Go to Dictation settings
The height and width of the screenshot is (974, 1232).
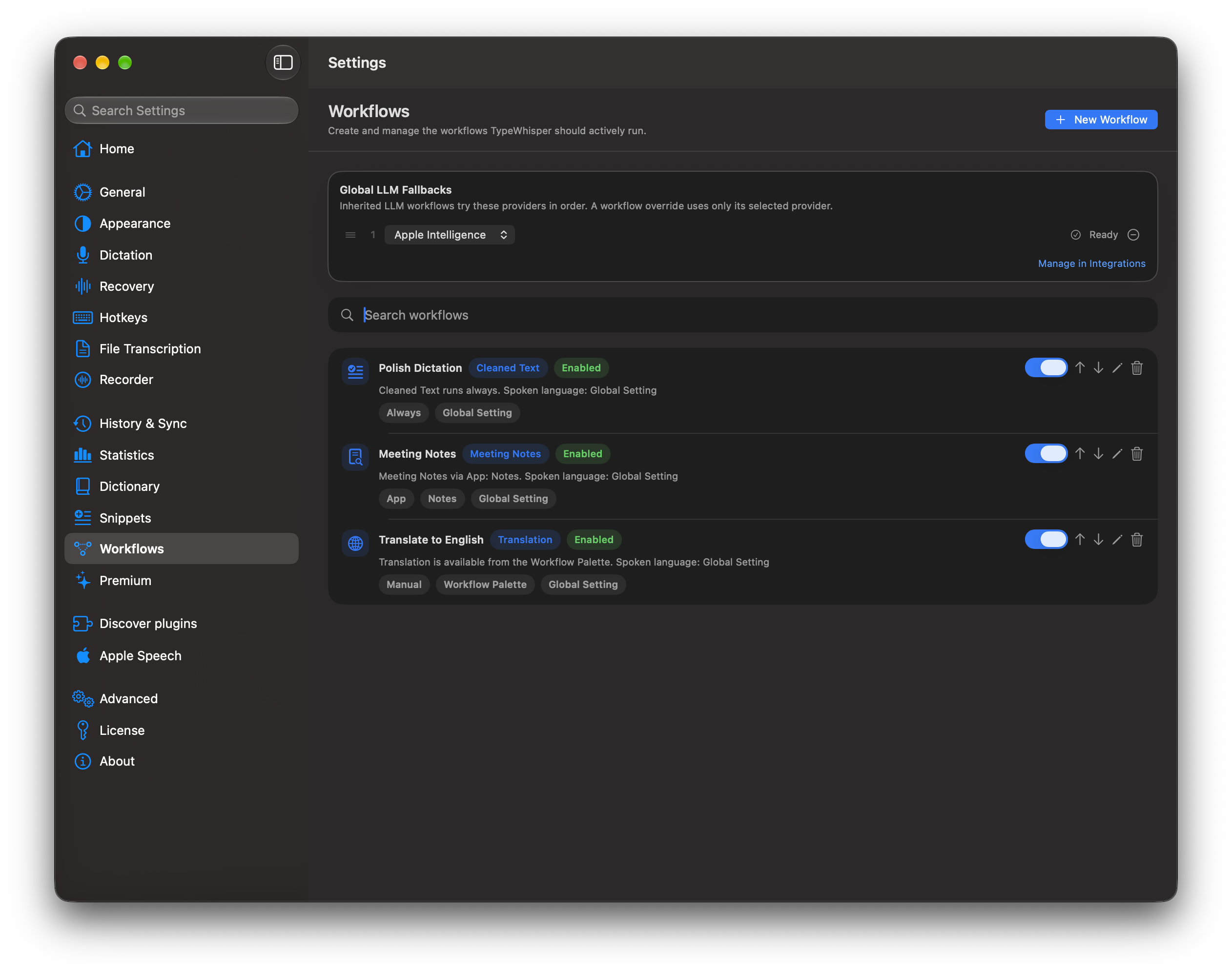[182, 255]
